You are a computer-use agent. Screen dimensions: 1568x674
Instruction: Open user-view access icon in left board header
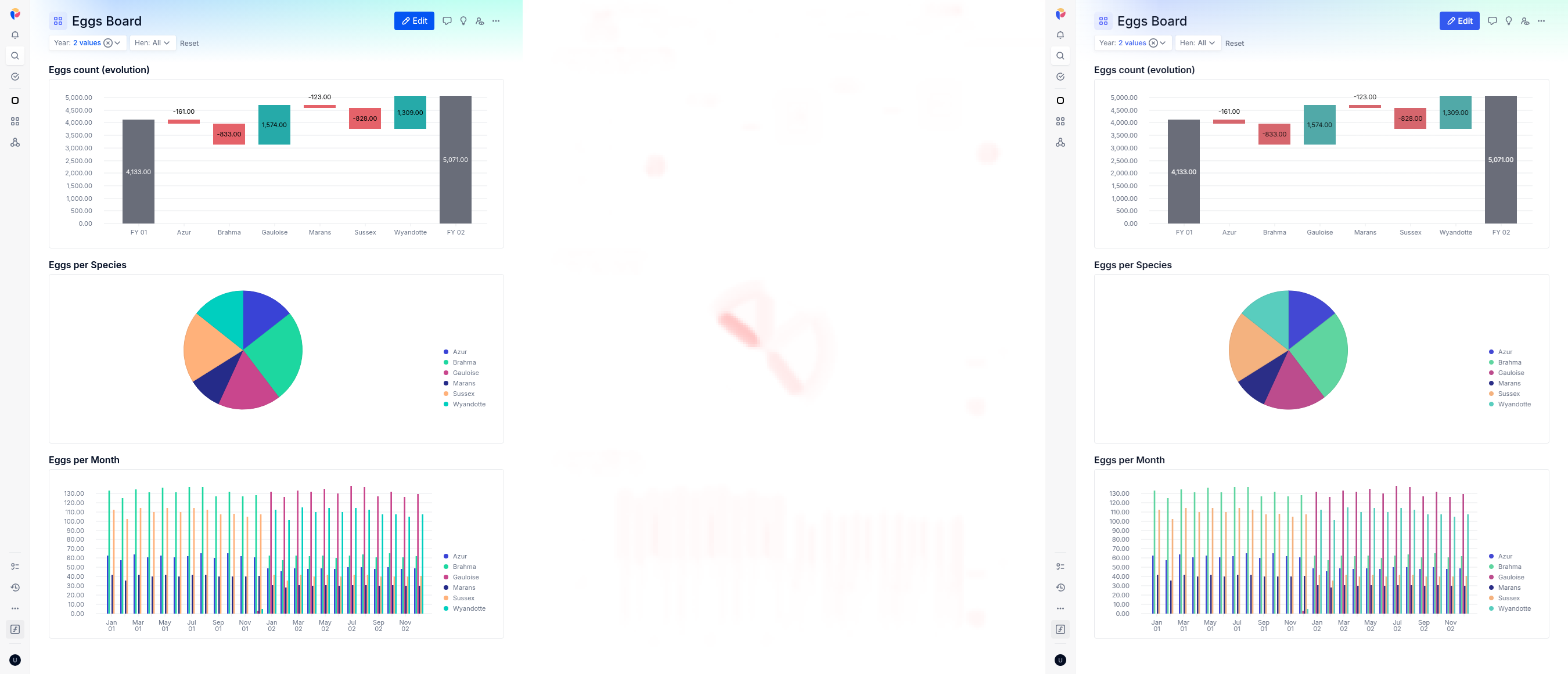point(480,21)
